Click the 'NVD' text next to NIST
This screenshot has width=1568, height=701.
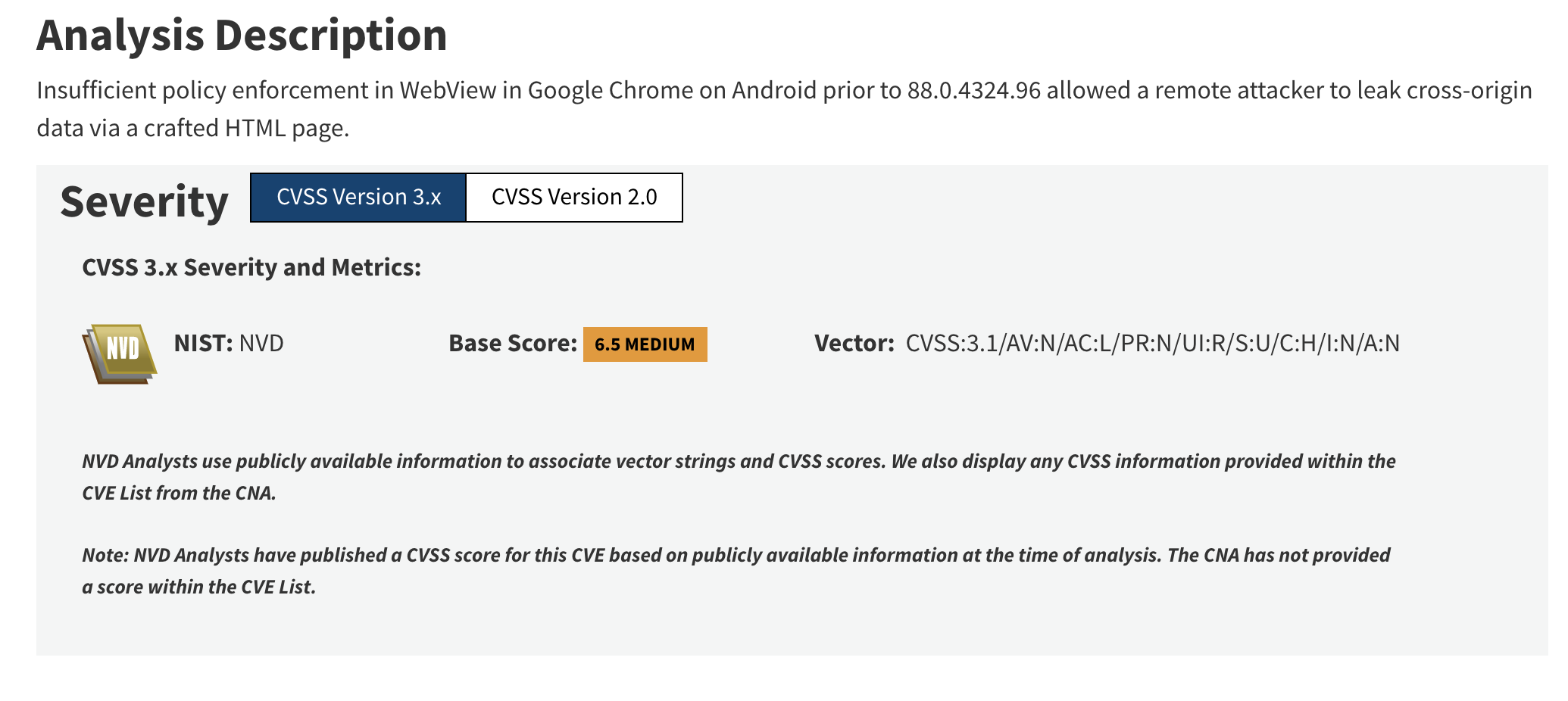click(x=261, y=344)
